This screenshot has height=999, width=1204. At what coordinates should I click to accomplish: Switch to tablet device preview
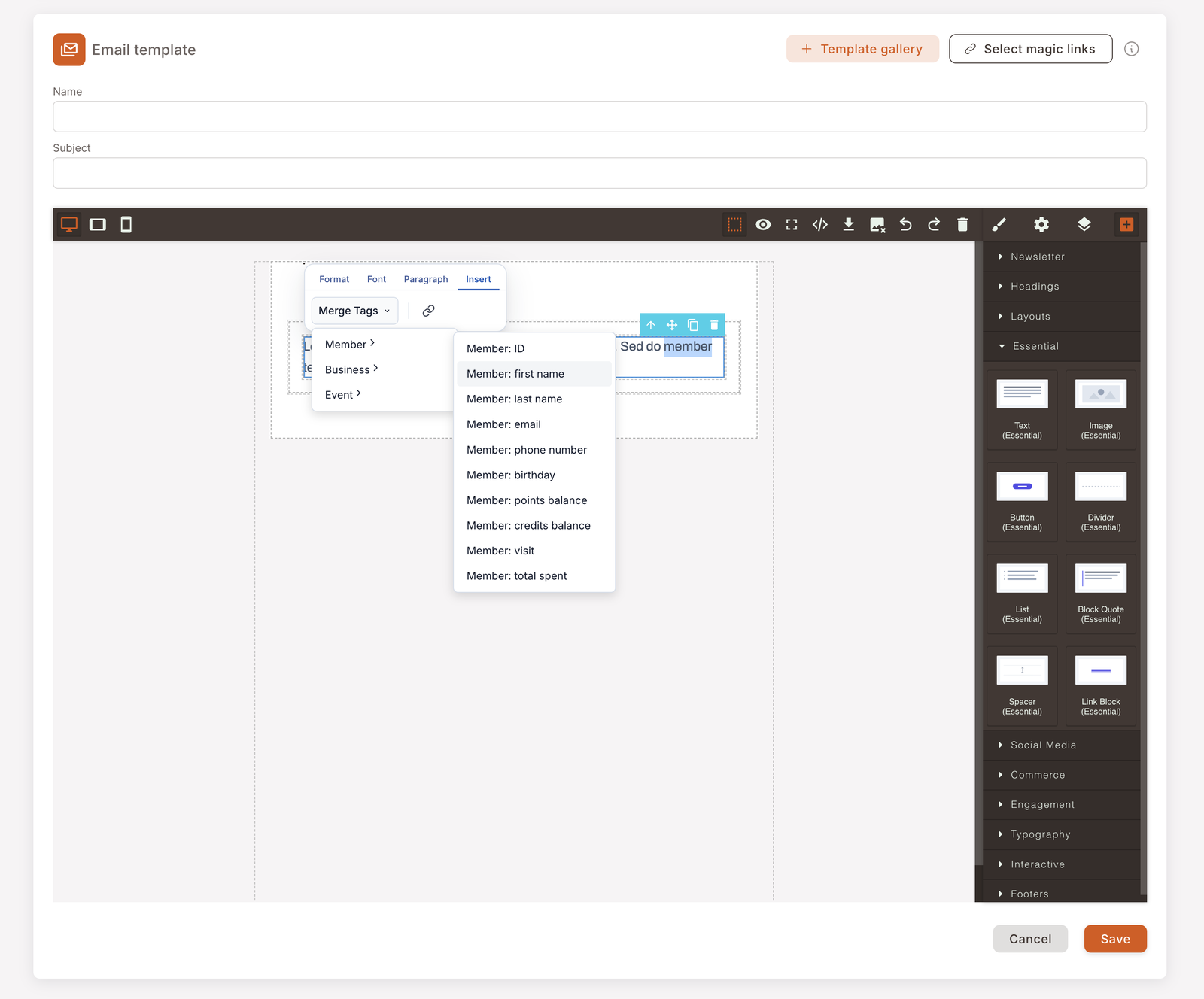98,224
